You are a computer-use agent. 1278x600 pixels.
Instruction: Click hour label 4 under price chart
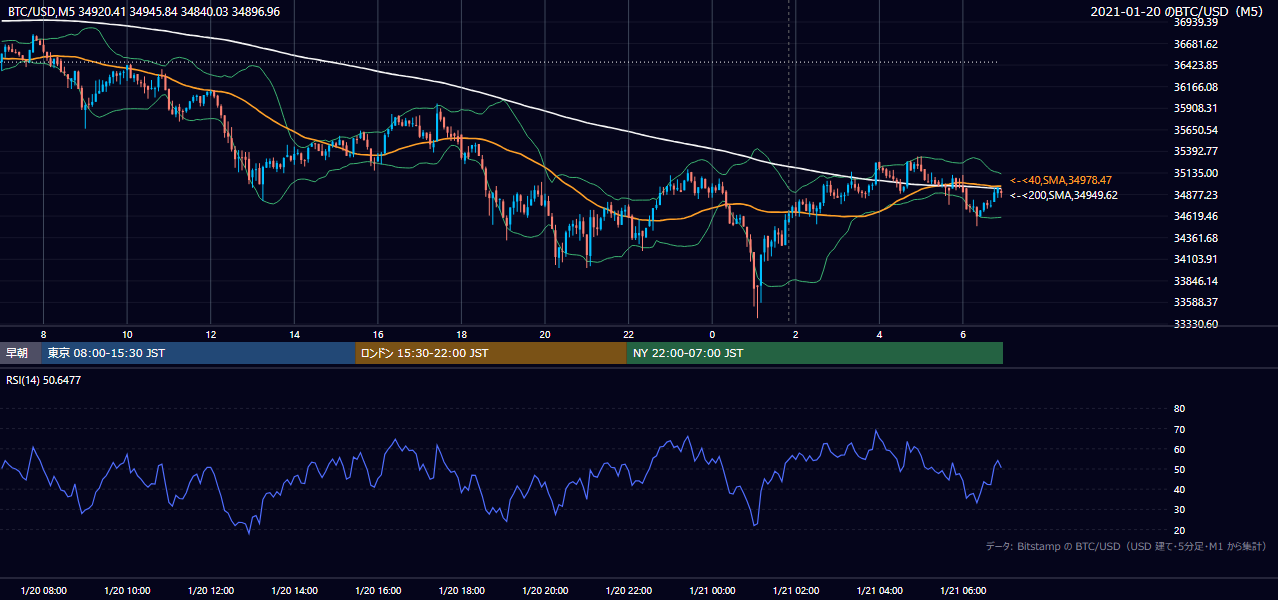879,333
